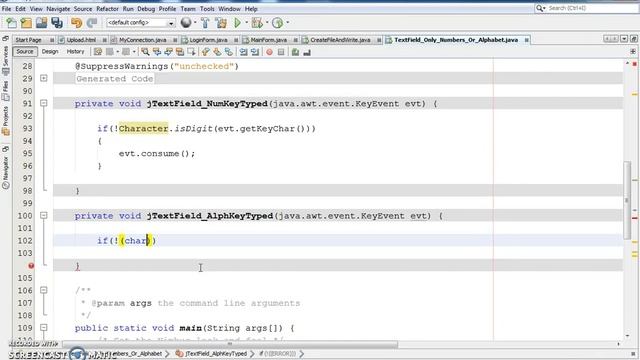
Task: Click the Stop Macro Recording icon
Action: point(281,52)
